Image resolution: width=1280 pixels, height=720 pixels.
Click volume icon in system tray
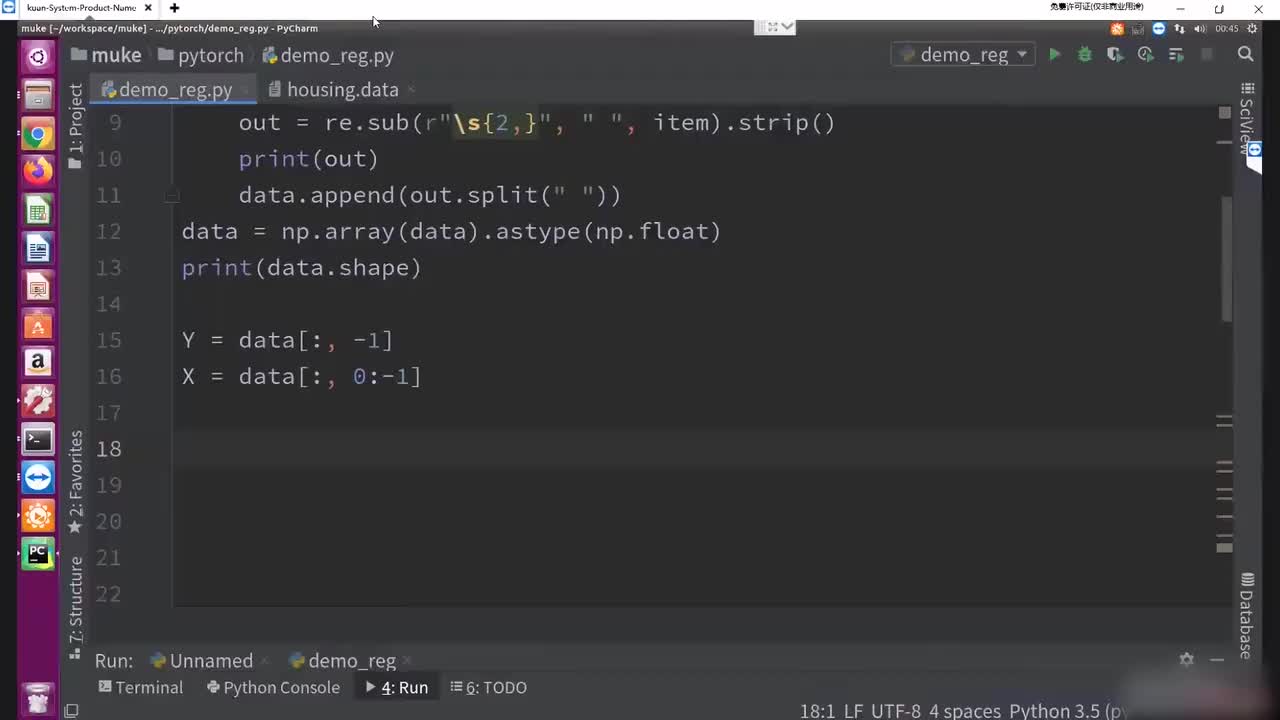coord(1200,29)
